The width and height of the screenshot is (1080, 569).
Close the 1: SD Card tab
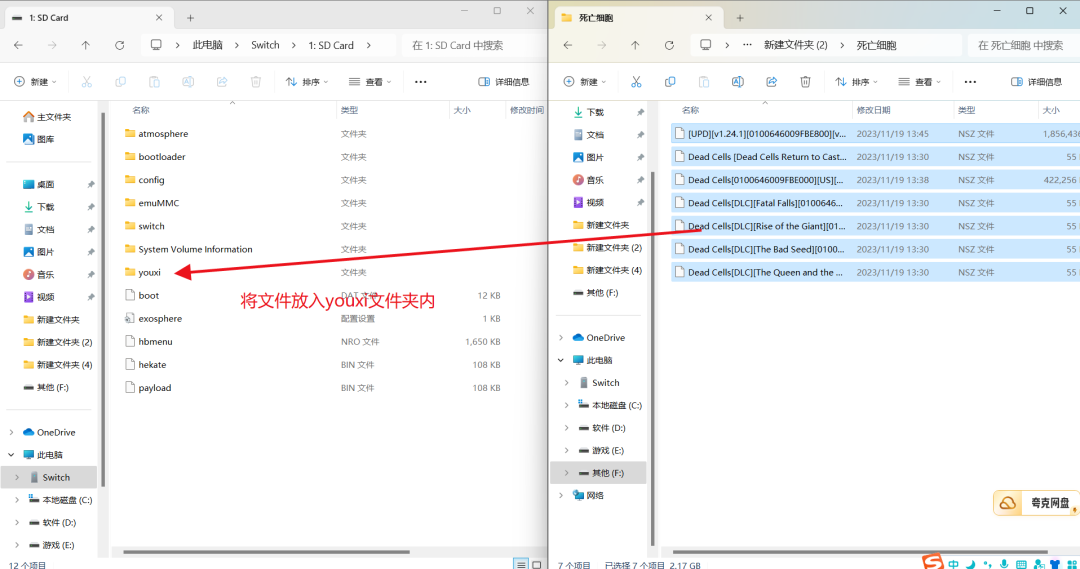[x=159, y=18]
